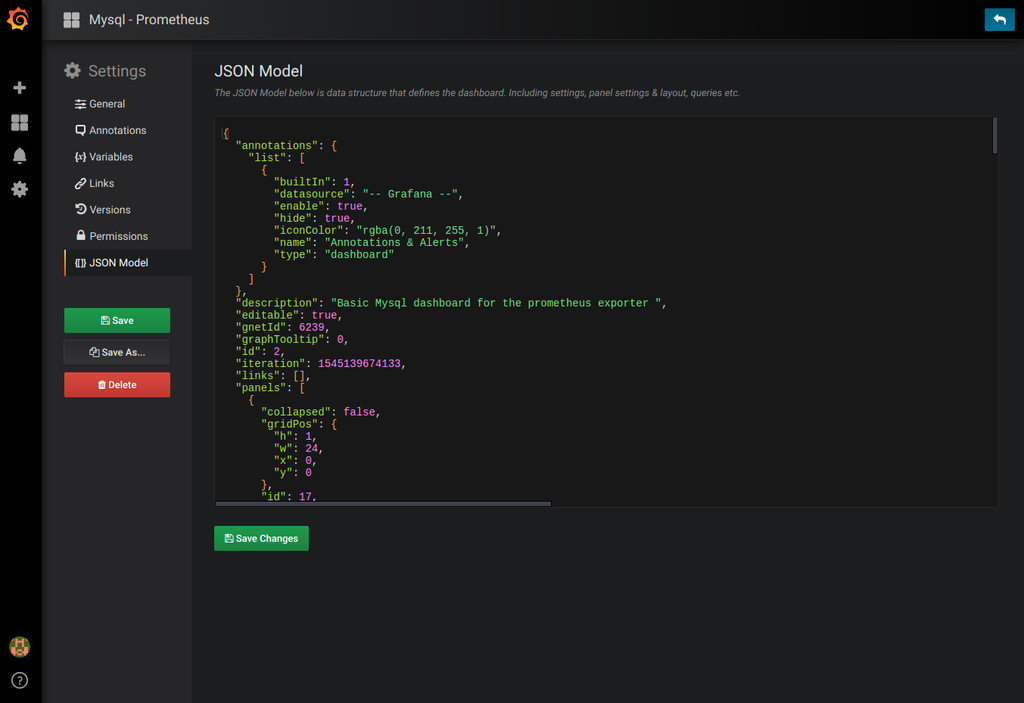The image size is (1024, 703).
Task: Click the "gridPos": { line
Action: coord(299,425)
